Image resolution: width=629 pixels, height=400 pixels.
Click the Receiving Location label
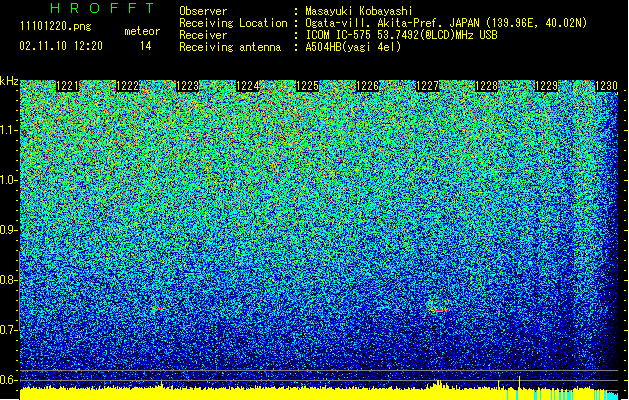233,23
